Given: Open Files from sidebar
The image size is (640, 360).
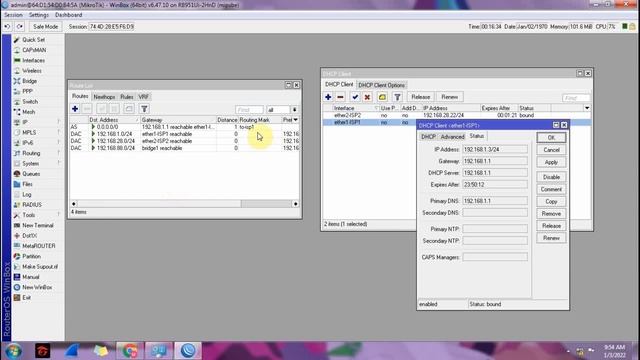Looking at the screenshot, I should [27, 184].
